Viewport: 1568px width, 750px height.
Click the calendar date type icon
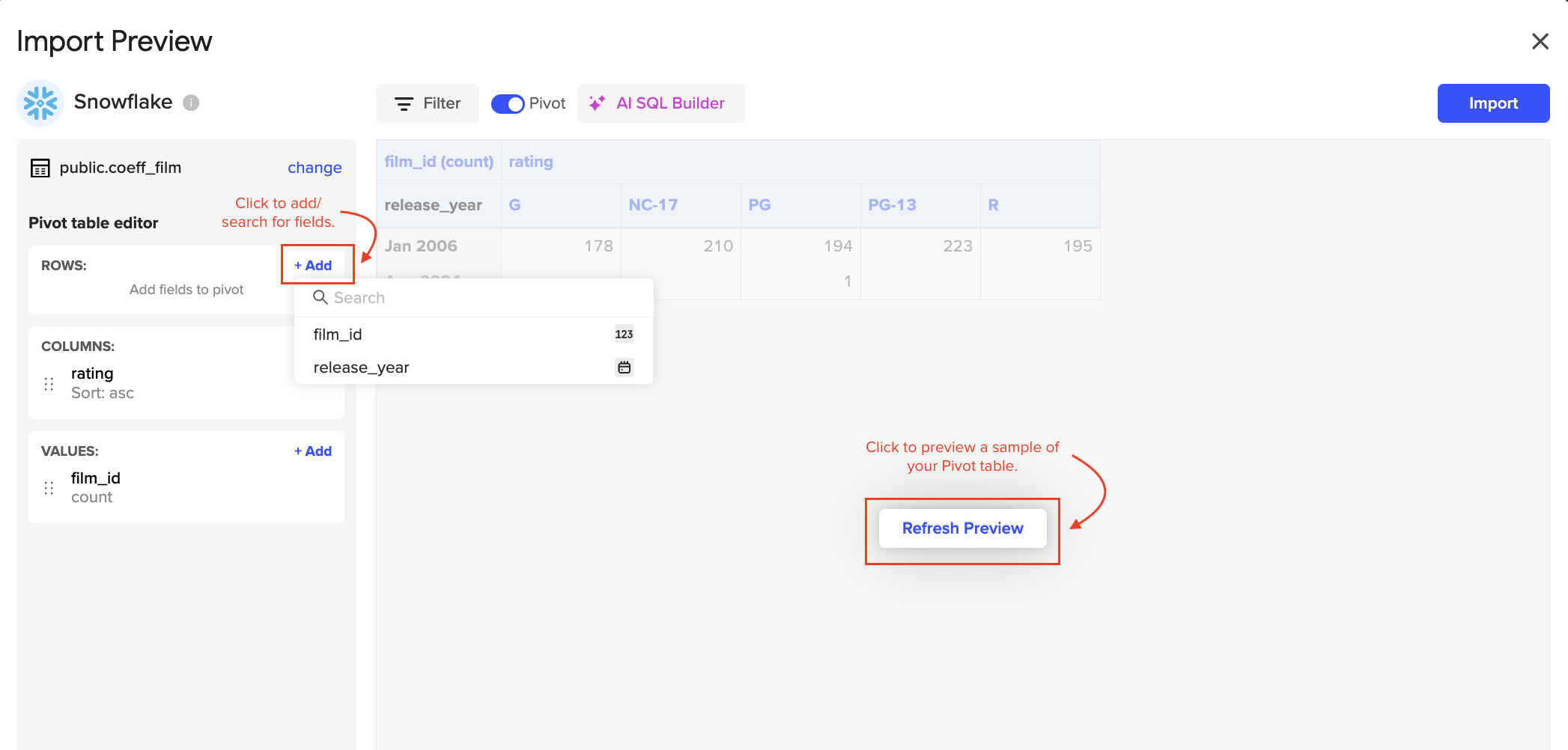pyautogui.click(x=624, y=368)
